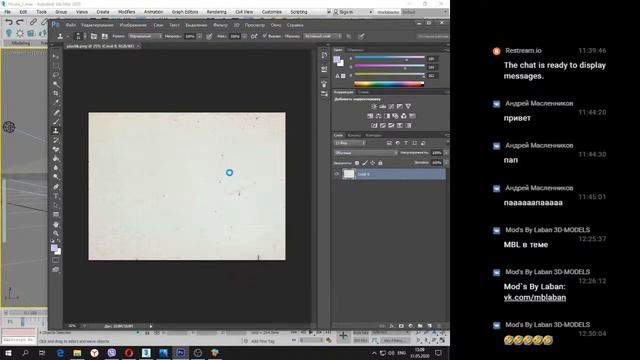
Task: Select the Pen tool
Action: (x=56, y=187)
